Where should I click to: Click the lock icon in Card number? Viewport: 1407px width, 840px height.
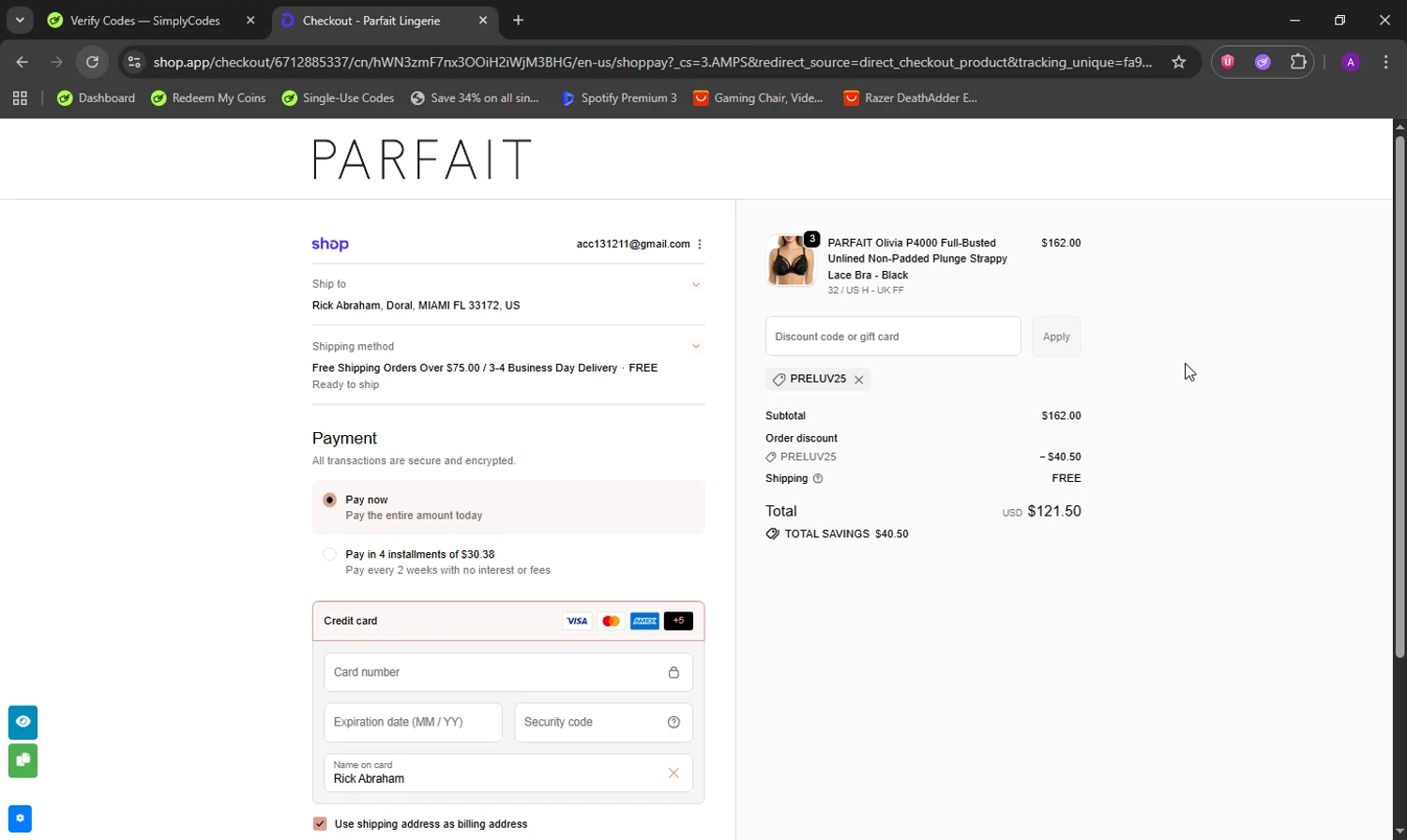click(673, 672)
